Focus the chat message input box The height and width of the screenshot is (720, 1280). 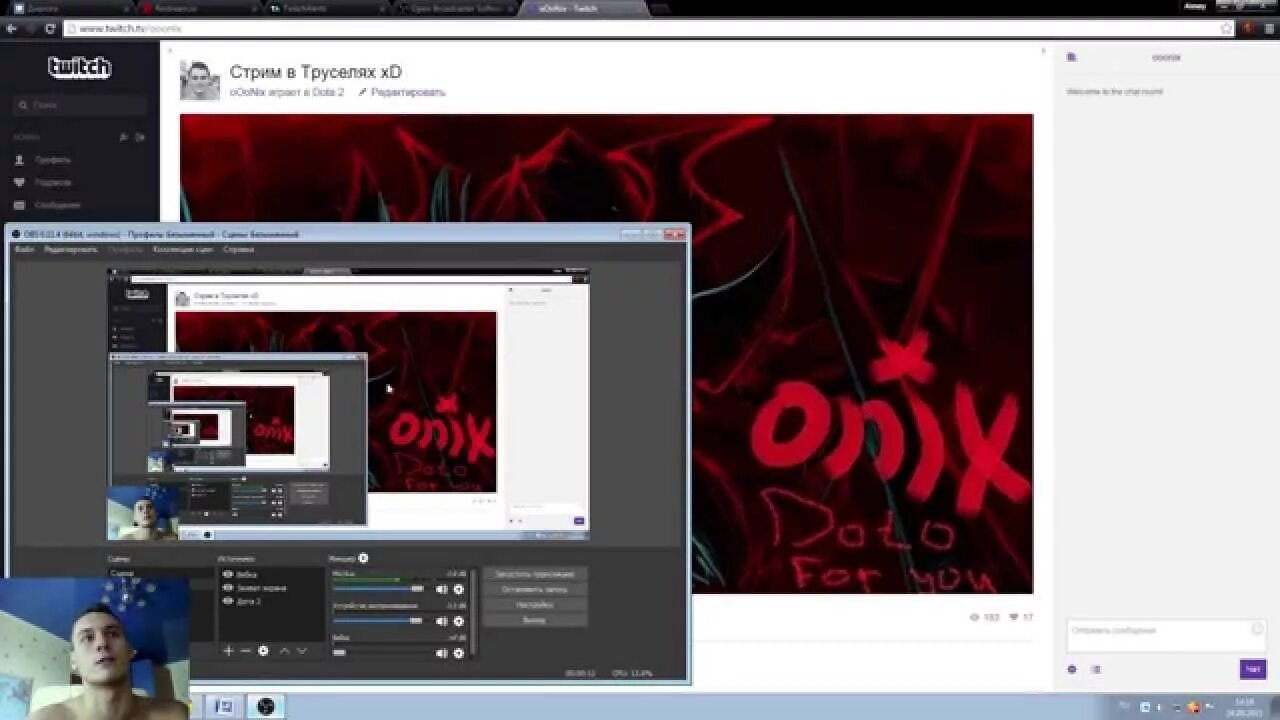(x=1166, y=636)
